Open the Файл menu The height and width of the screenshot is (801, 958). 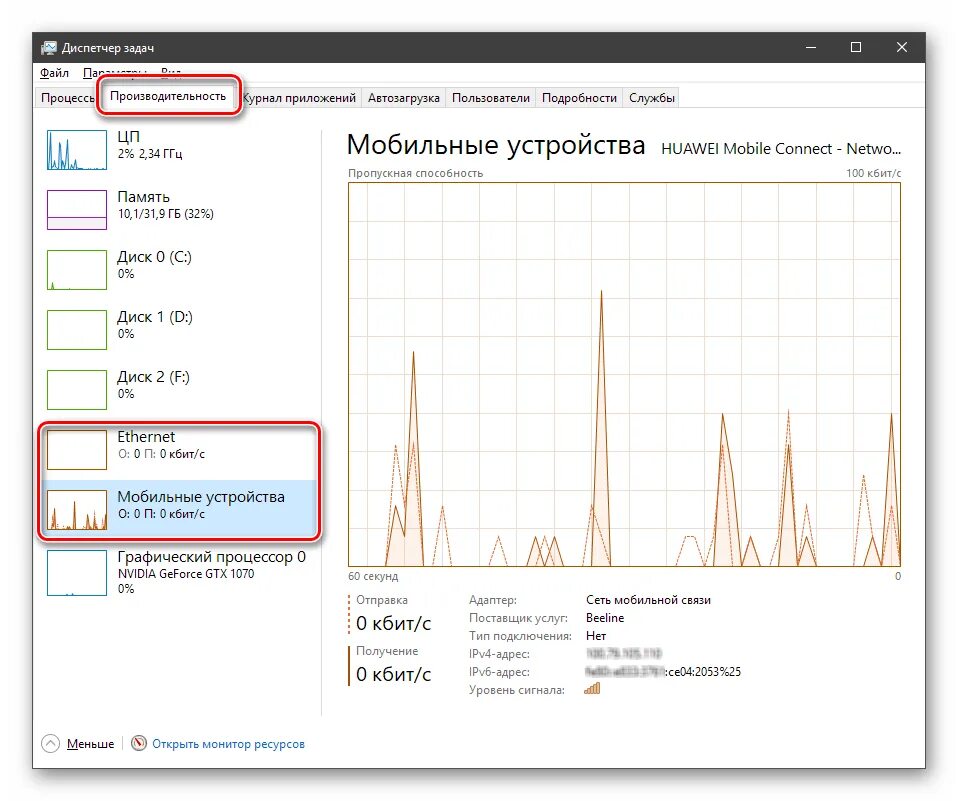54,73
